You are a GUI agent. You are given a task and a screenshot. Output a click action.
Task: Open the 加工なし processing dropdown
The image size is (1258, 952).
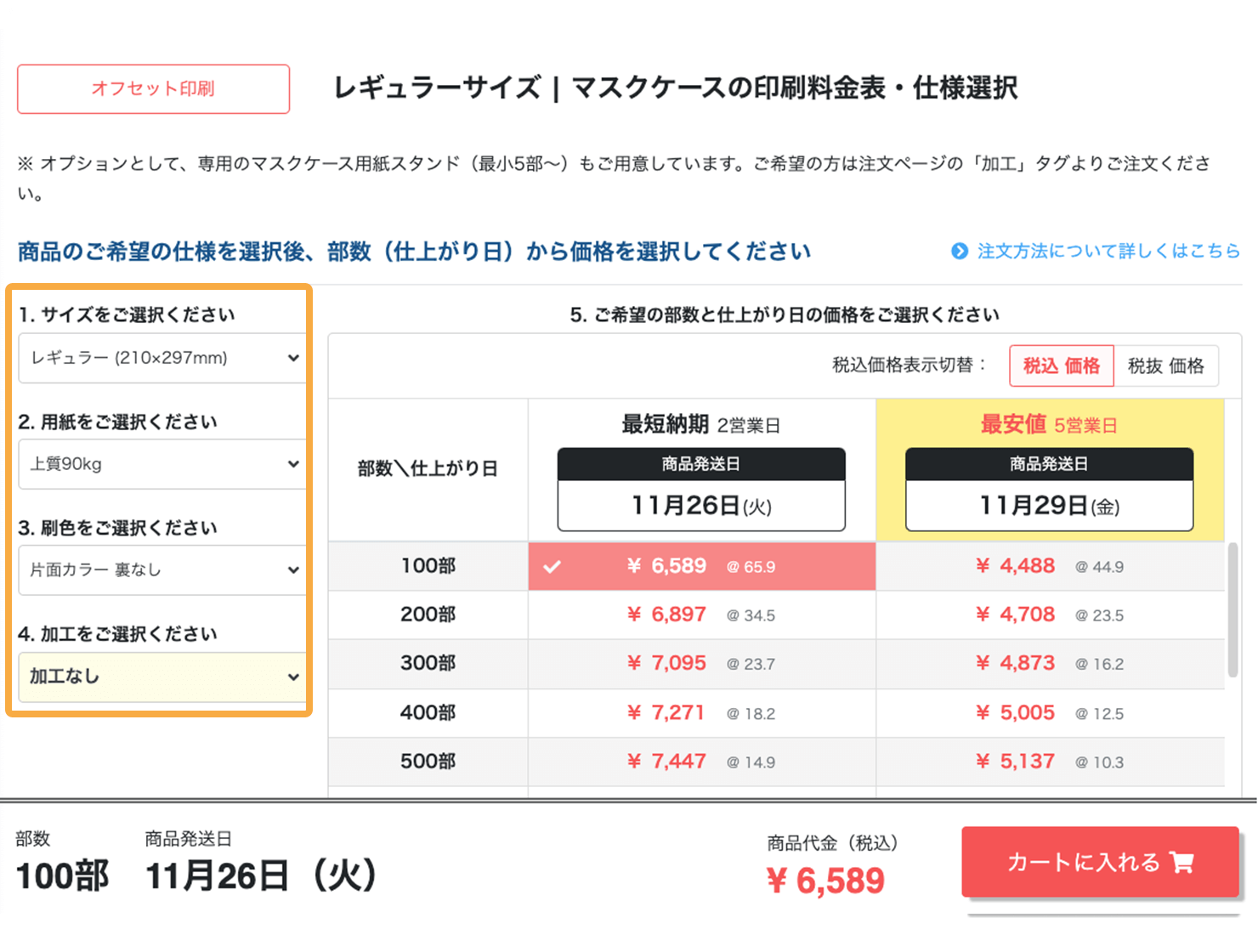161,677
